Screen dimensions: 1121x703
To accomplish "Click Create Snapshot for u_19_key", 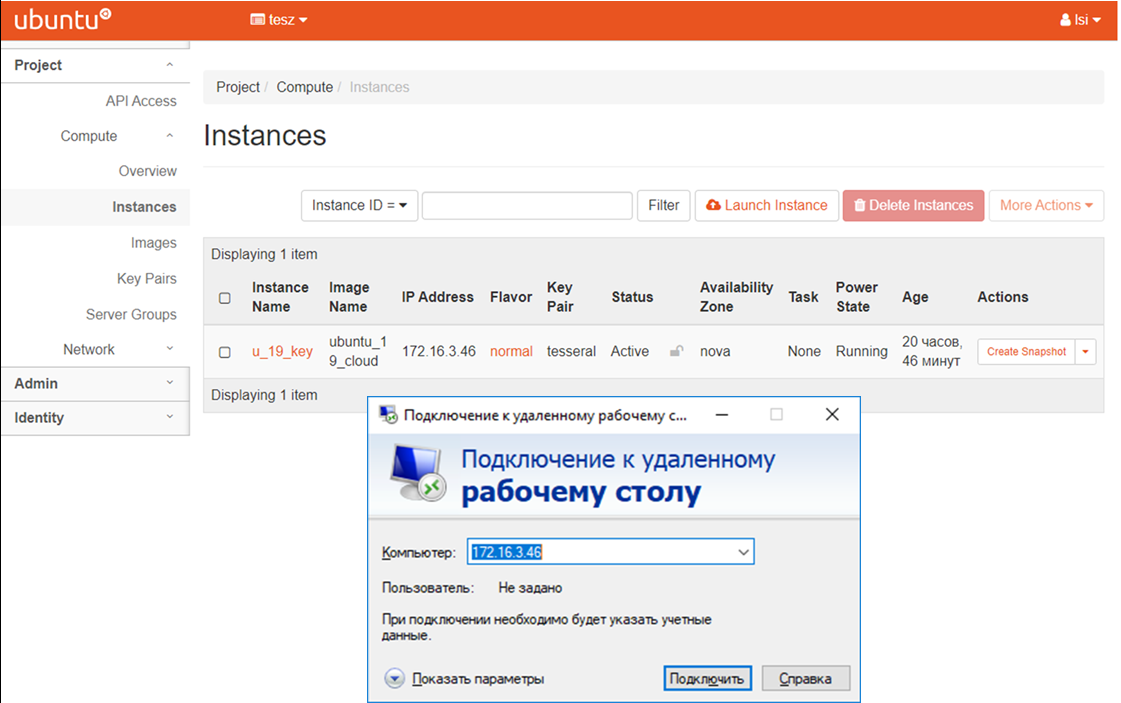I will (1026, 352).
